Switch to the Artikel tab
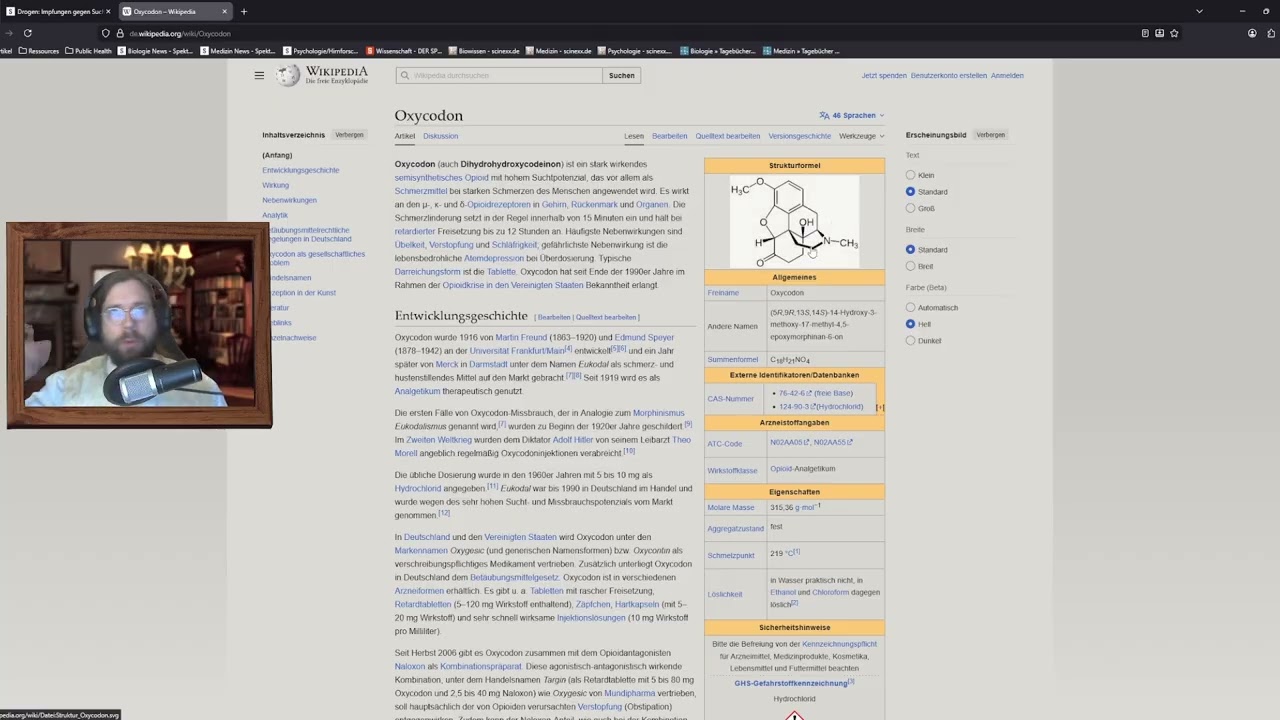This screenshot has width=1280, height=720. pos(404,136)
